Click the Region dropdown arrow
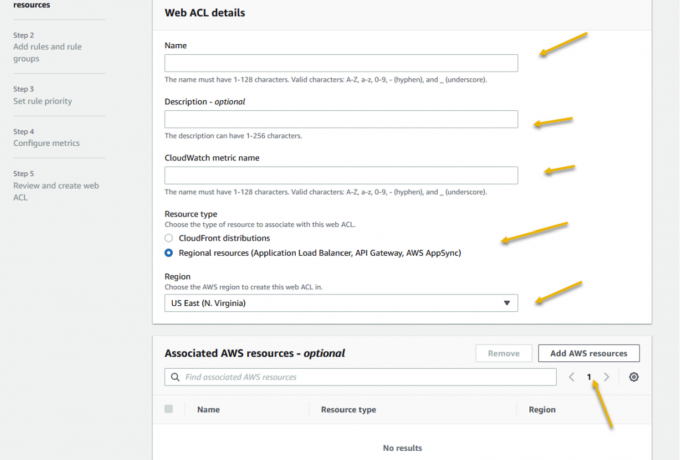680x460 pixels. tap(506, 302)
